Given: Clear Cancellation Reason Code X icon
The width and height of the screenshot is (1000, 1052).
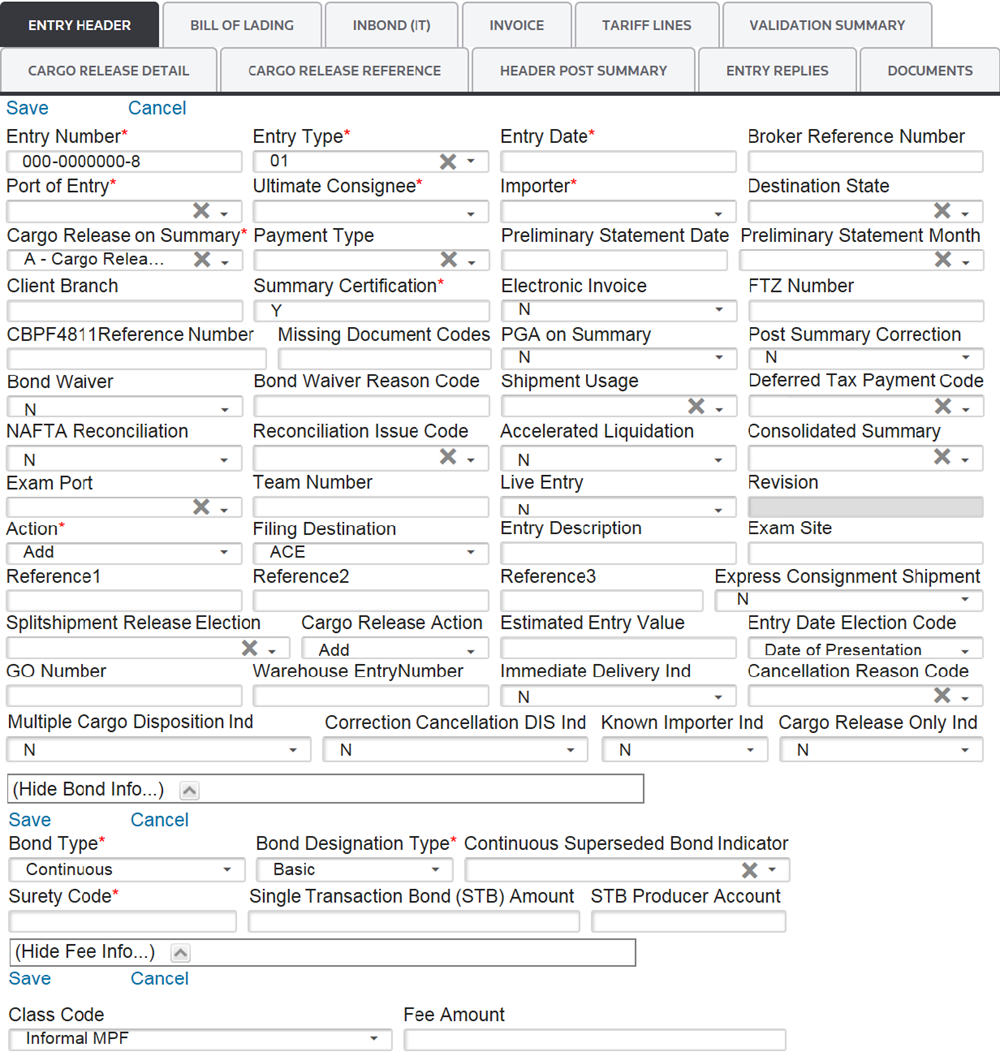Looking at the screenshot, I should [x=942, y=695].
